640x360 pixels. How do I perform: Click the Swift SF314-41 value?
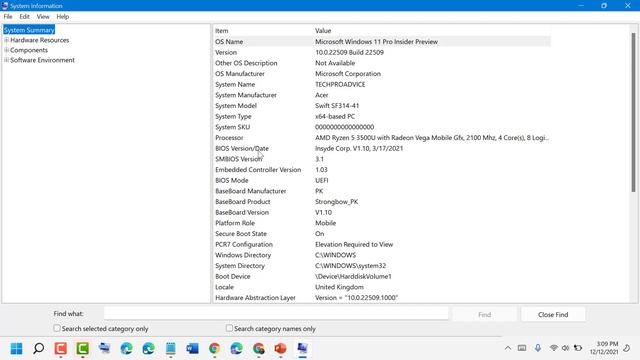coord(337,106)
